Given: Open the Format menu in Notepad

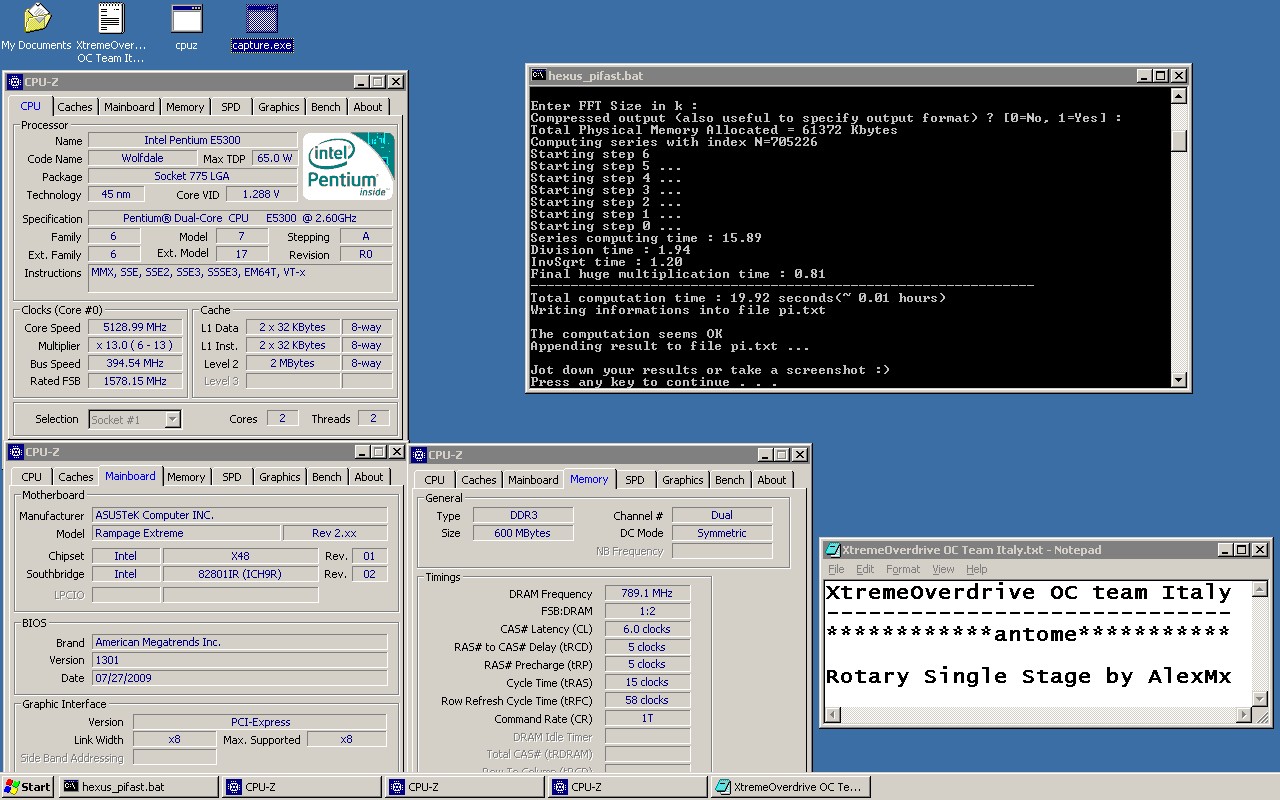Looking at the screenshot, I should [903, 569].
